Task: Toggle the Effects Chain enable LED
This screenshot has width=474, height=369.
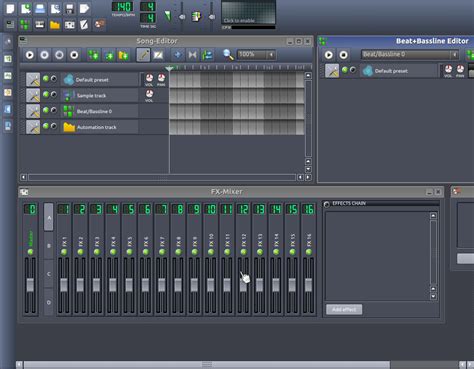Action: pyautogui.click(x=327, y=204)
